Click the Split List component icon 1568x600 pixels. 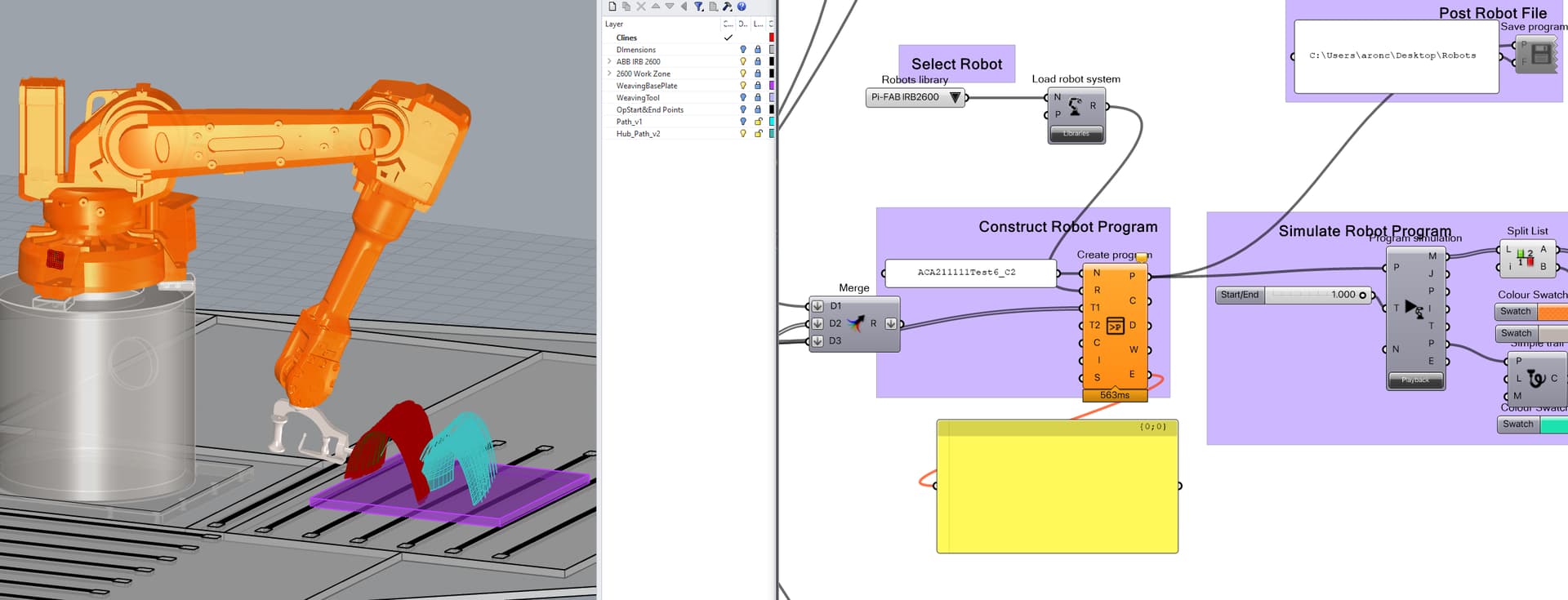tap(1525, 257)
